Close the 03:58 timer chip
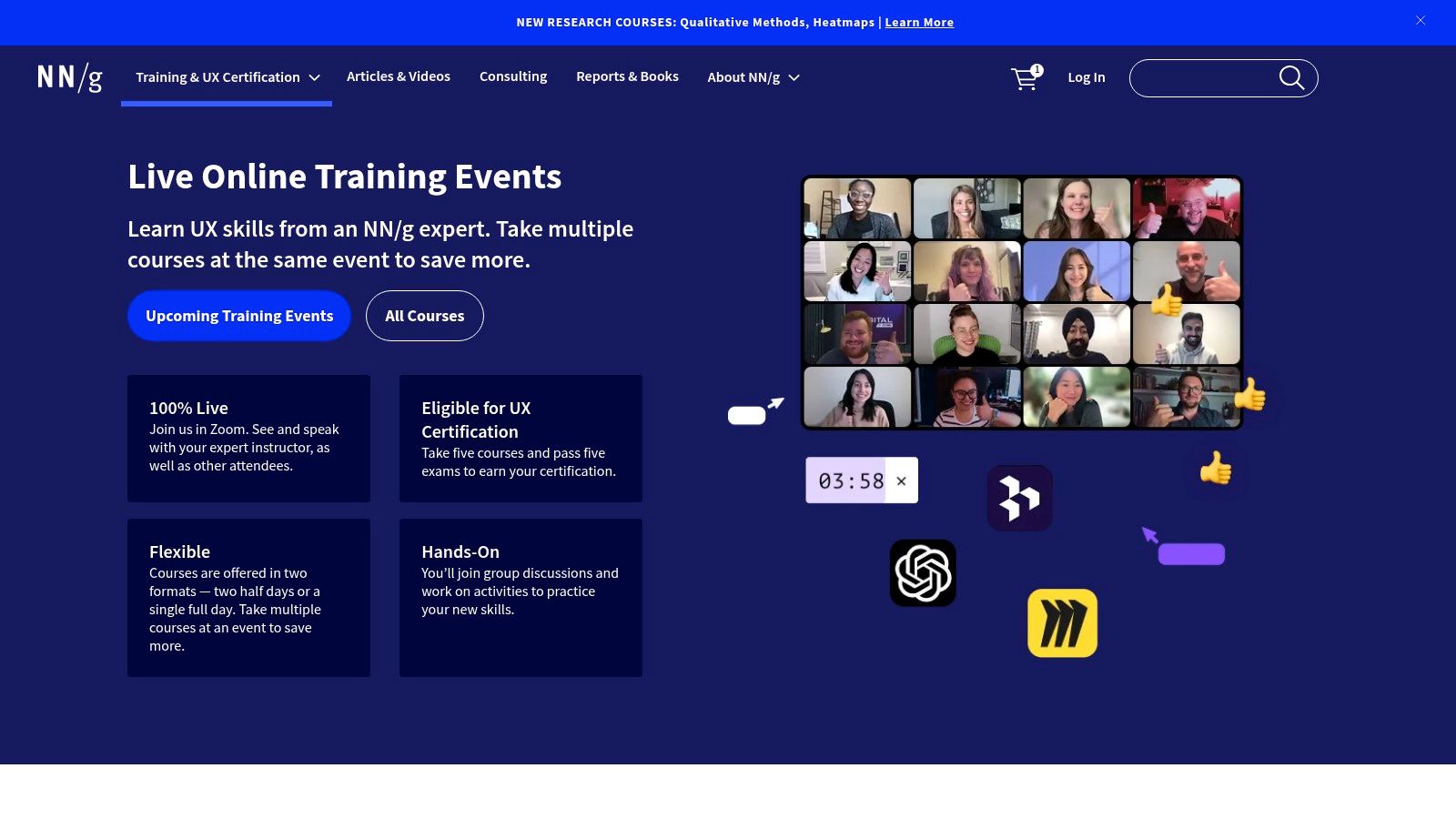This screenshot has height=819, width=1456. pos(901,480)
